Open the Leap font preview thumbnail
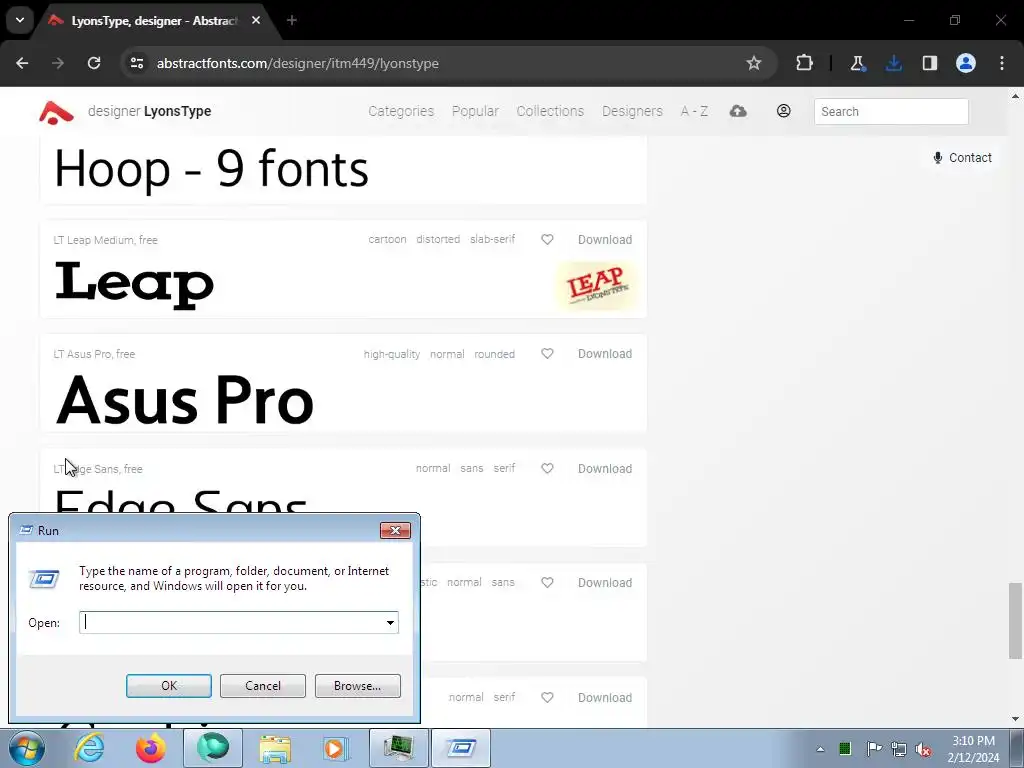 [596, 285]
